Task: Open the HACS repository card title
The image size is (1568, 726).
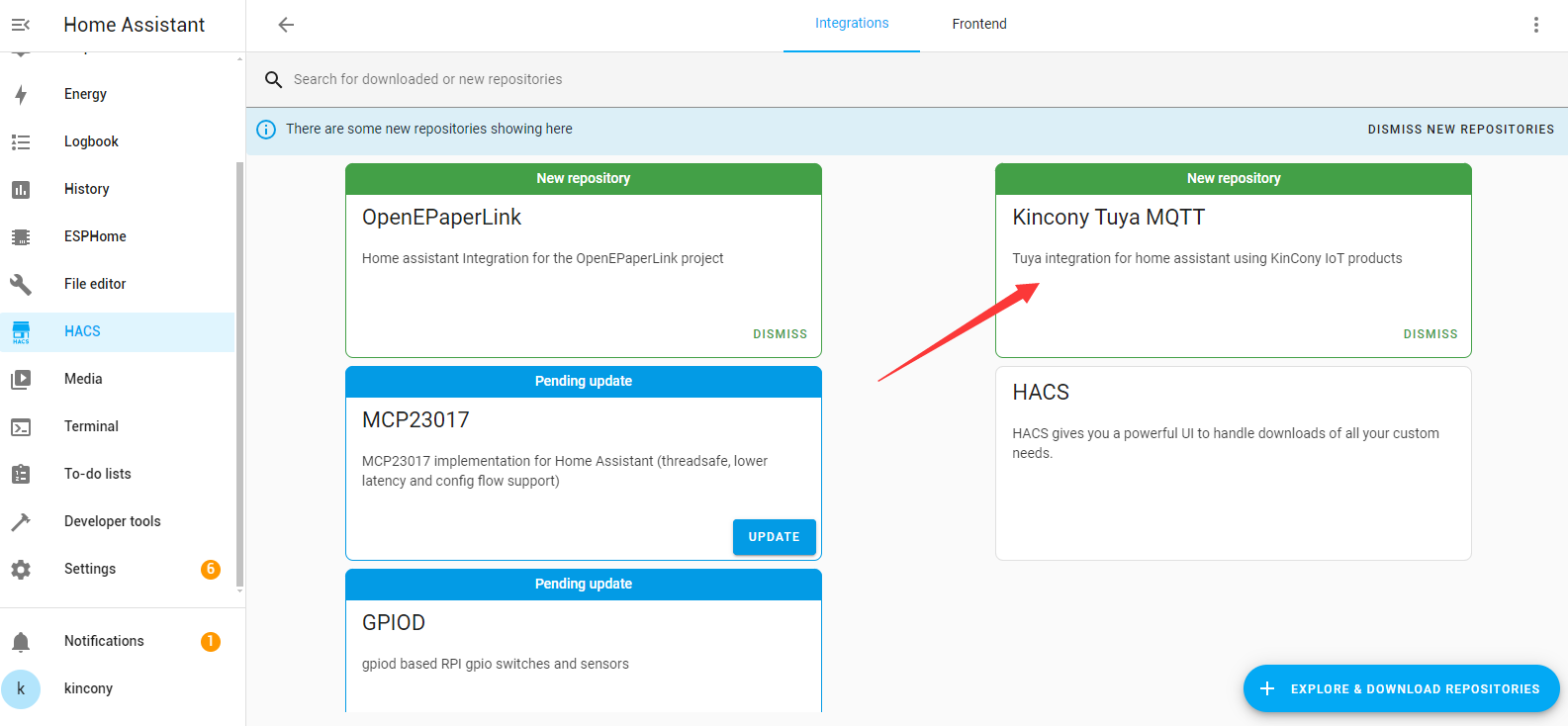Action: pyautogui.click(x=1041, y=393)
